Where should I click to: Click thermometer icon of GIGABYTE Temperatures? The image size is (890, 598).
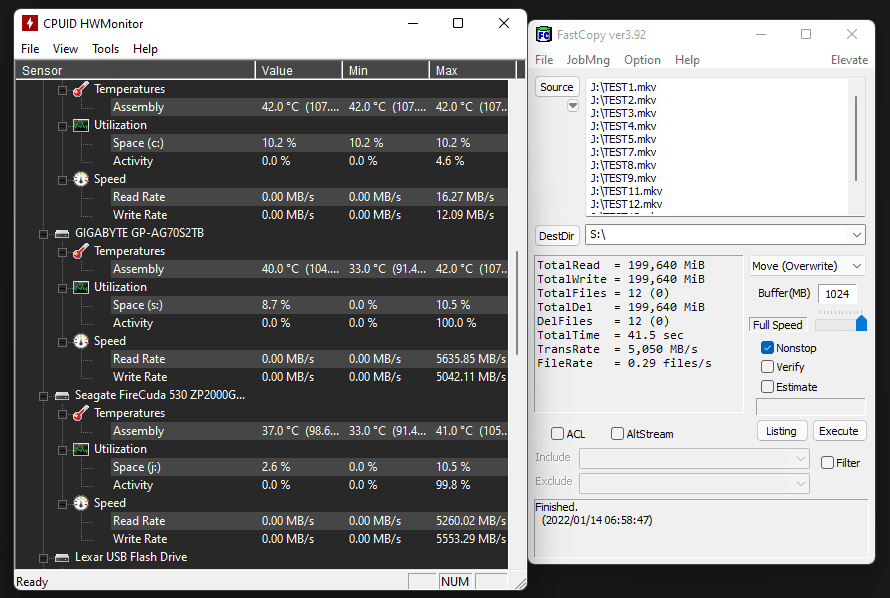click(81, 251)
